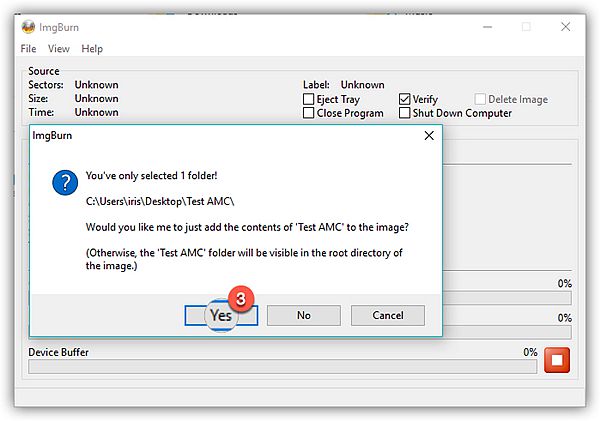
Task: Click the red stop button icon
Action: [x=557, y=361]
